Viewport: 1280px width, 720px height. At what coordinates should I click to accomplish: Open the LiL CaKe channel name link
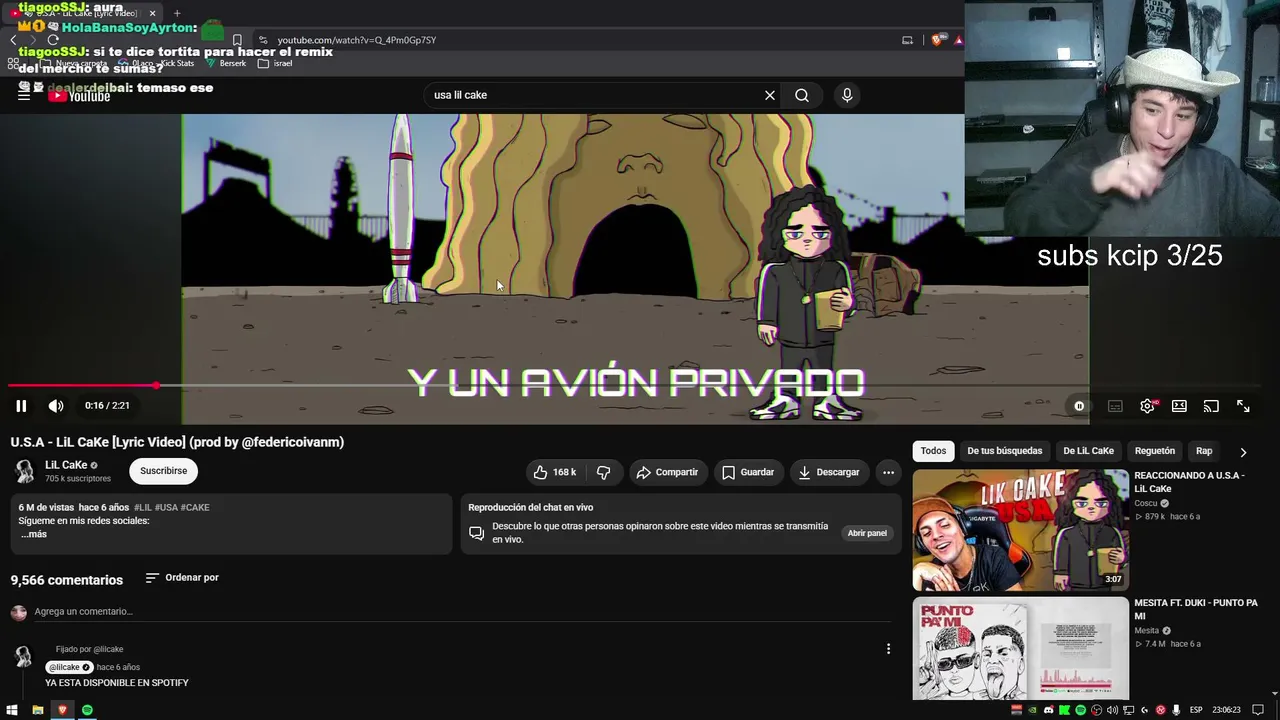pos(66,465)
